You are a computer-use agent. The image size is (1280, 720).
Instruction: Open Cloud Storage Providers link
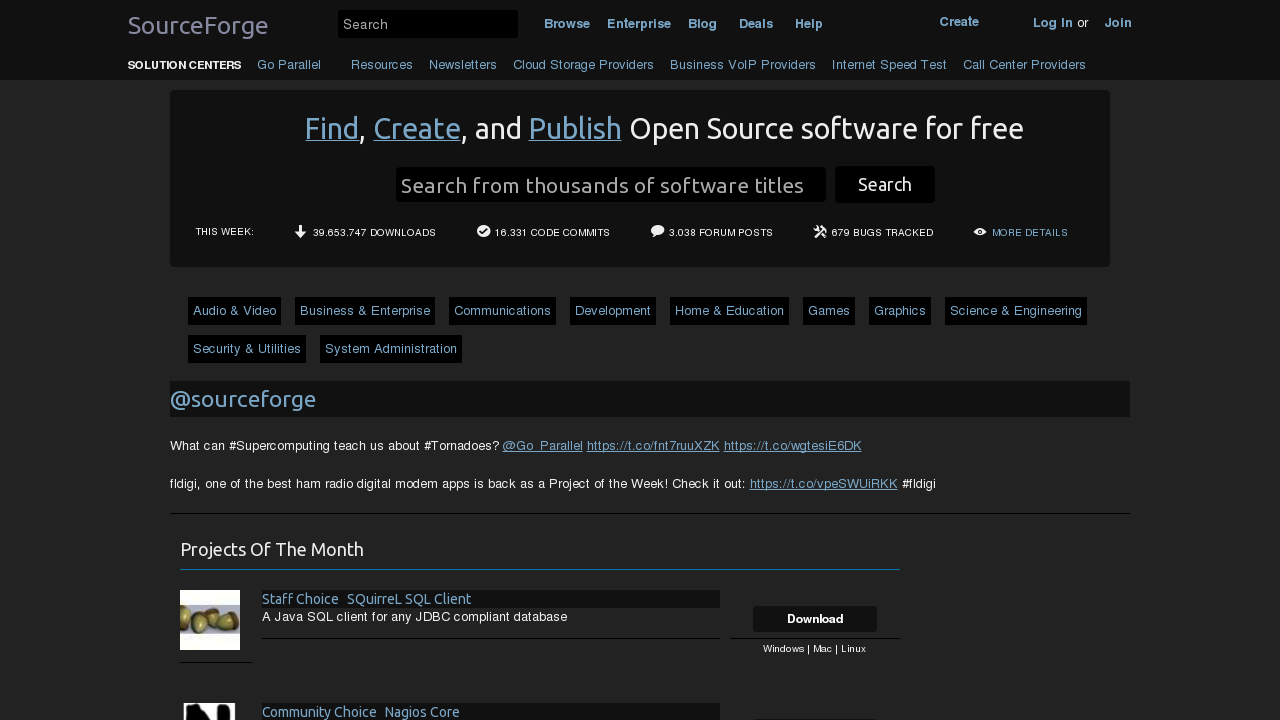pyautogui.click(x=583, y=65)
